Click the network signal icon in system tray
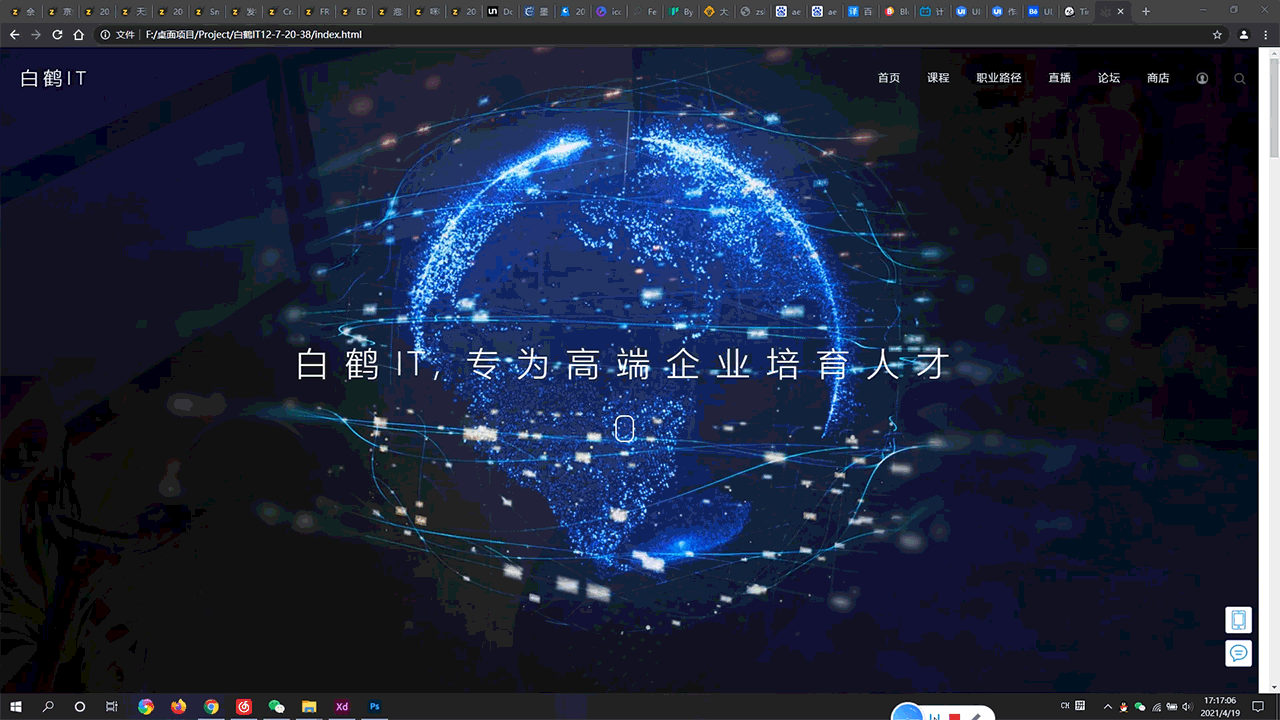The height and width of the screenshot is (720, 1280). coord(1156,707)
